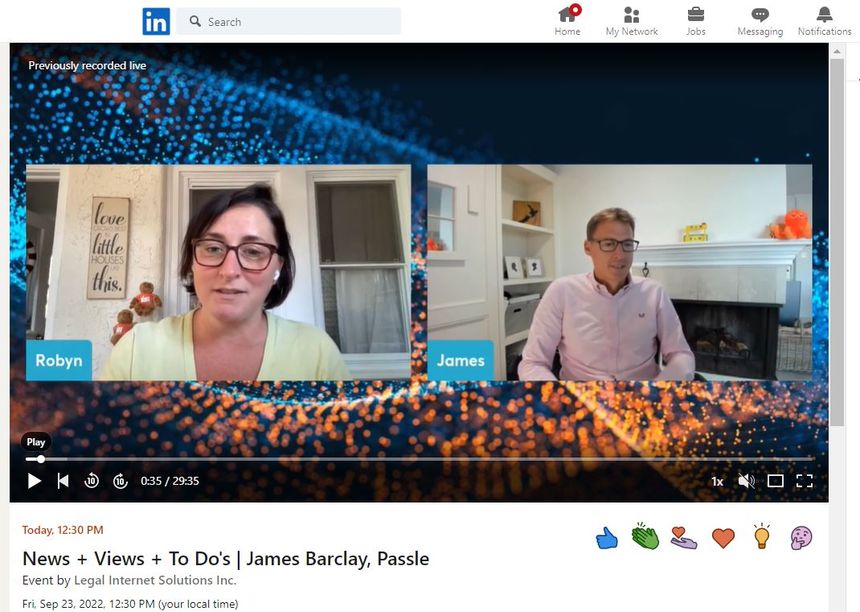Open Legal Internet Solutions Inc. page
Screen dimensions: 860x612
click(x=155, y=580)
